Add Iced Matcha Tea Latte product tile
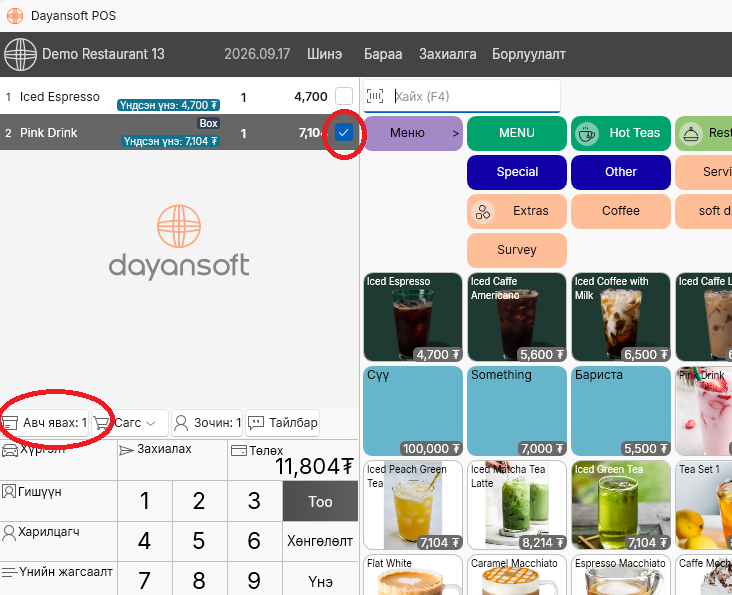The height and width of the screenshot is (595, 732). (x=517, y=505)
